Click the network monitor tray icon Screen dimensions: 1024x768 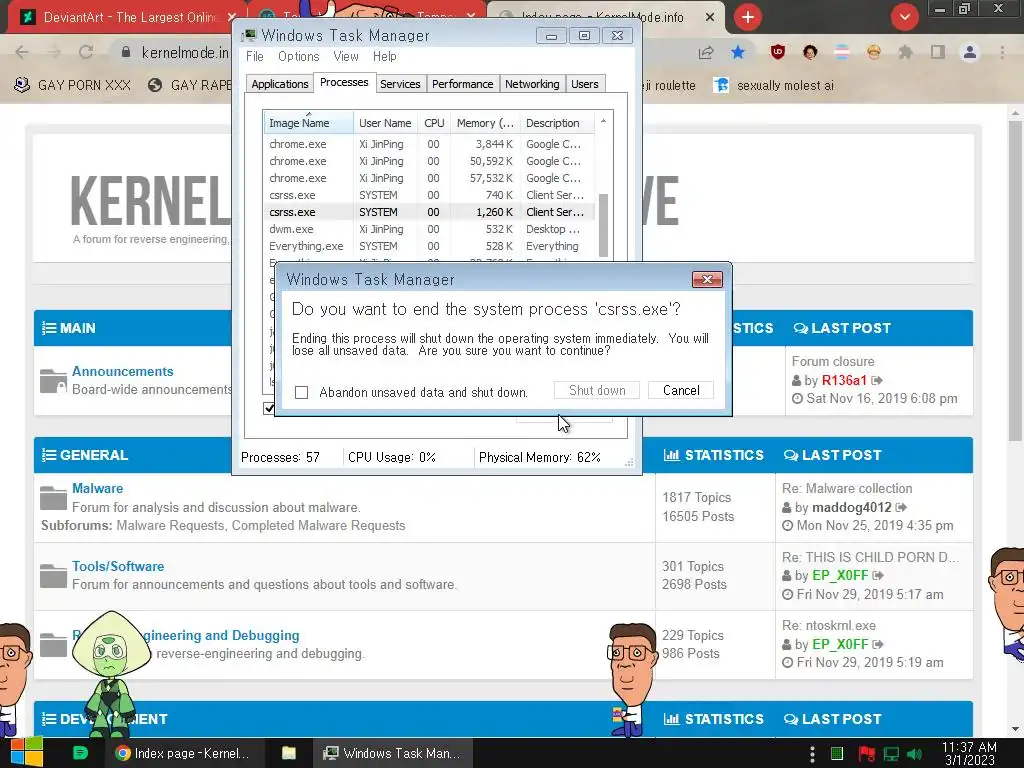click(x=891, y=754)
